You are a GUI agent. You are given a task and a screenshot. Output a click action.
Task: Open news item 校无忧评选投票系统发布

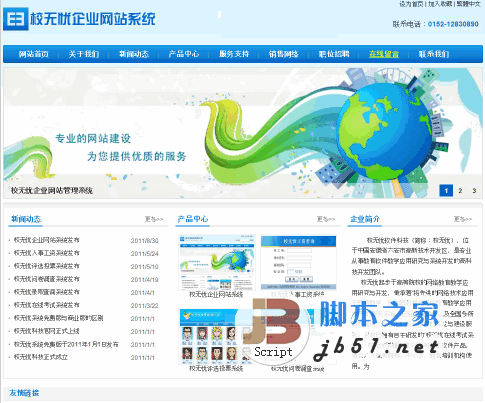coord(47,266)
